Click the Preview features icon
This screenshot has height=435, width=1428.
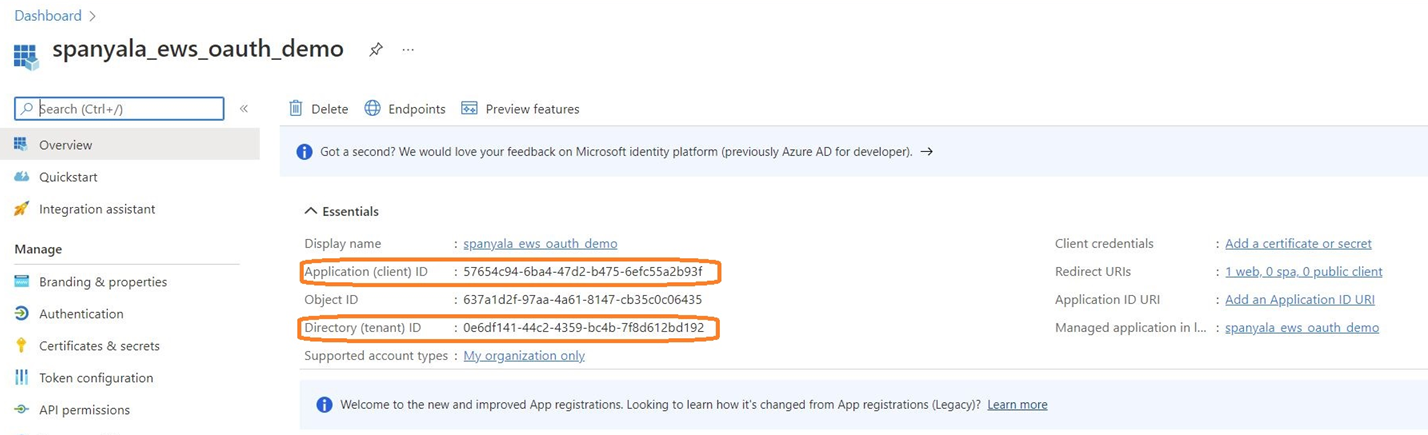(469, 108)
